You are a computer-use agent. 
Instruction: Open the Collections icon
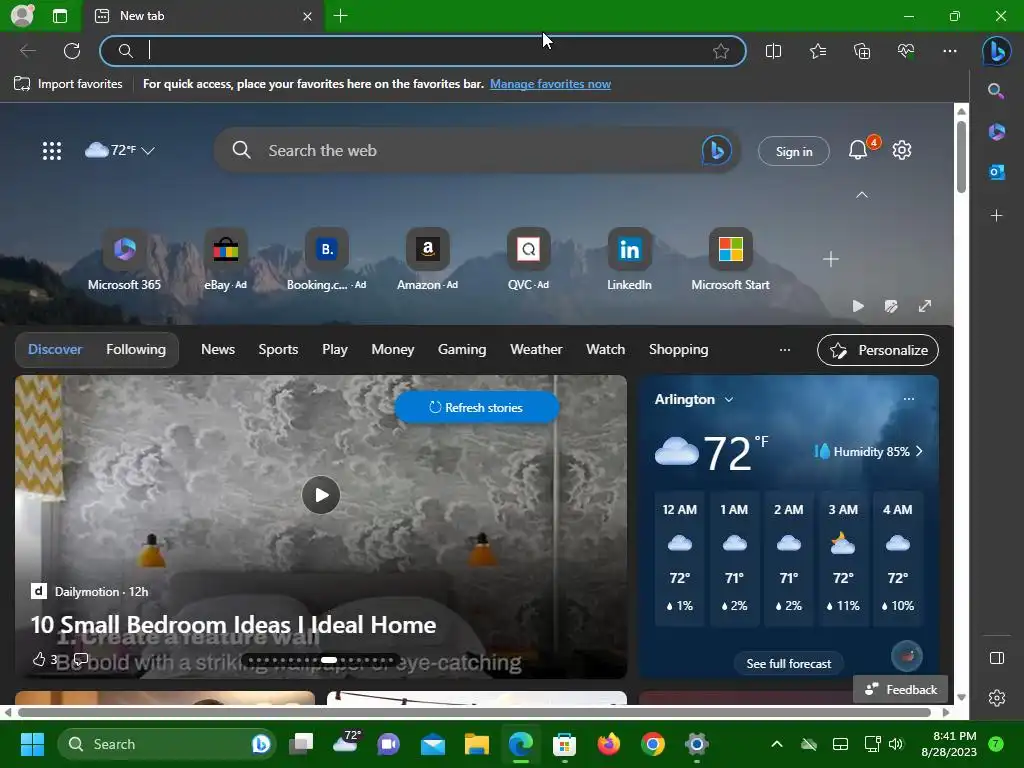(862, 51)
